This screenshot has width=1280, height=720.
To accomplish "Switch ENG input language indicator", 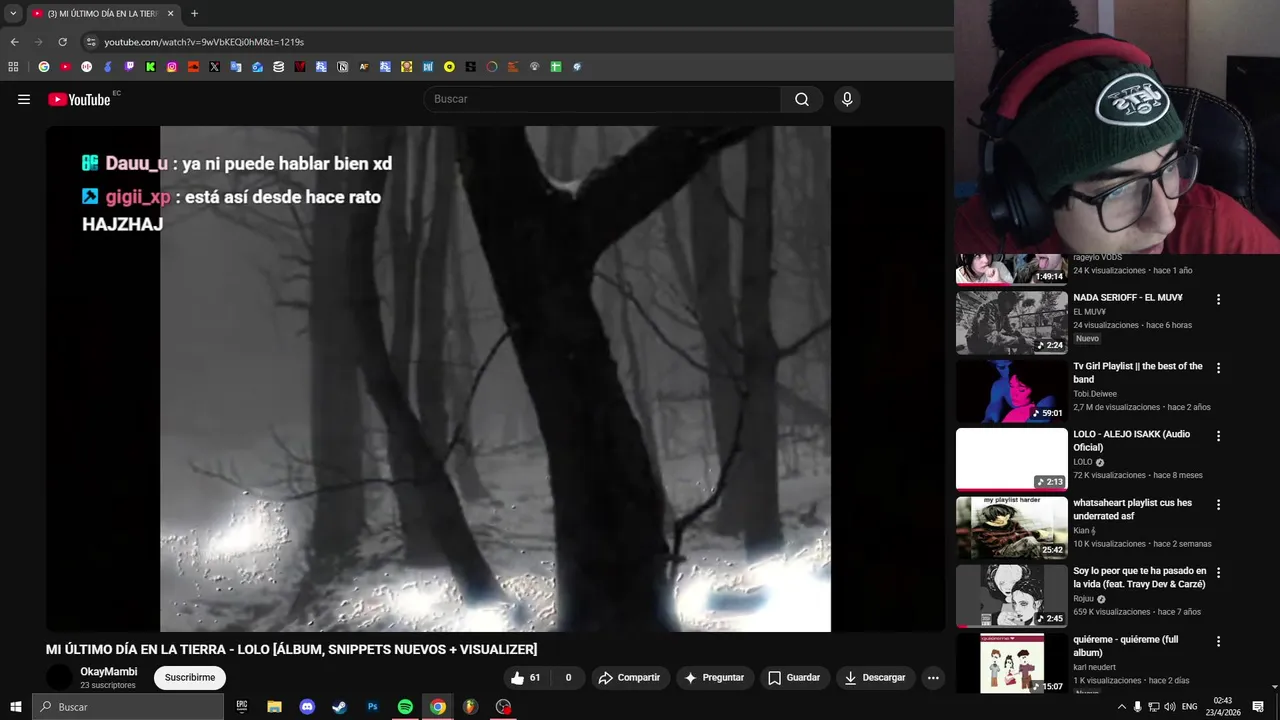I will pyautogui.click(x=1190, y=707).
